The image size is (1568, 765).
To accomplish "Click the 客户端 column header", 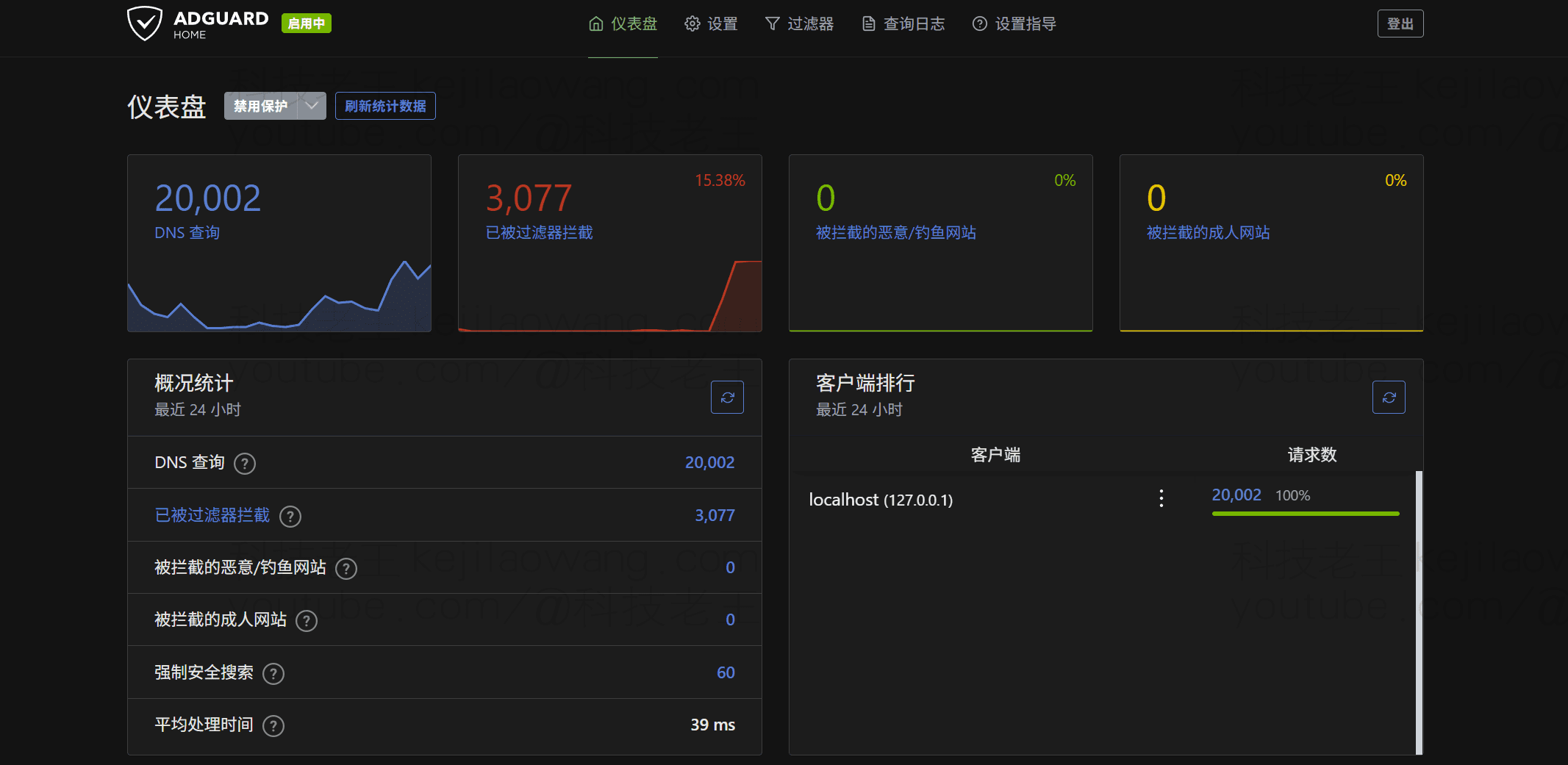I will pyautogui.click(x=995, y=455).
